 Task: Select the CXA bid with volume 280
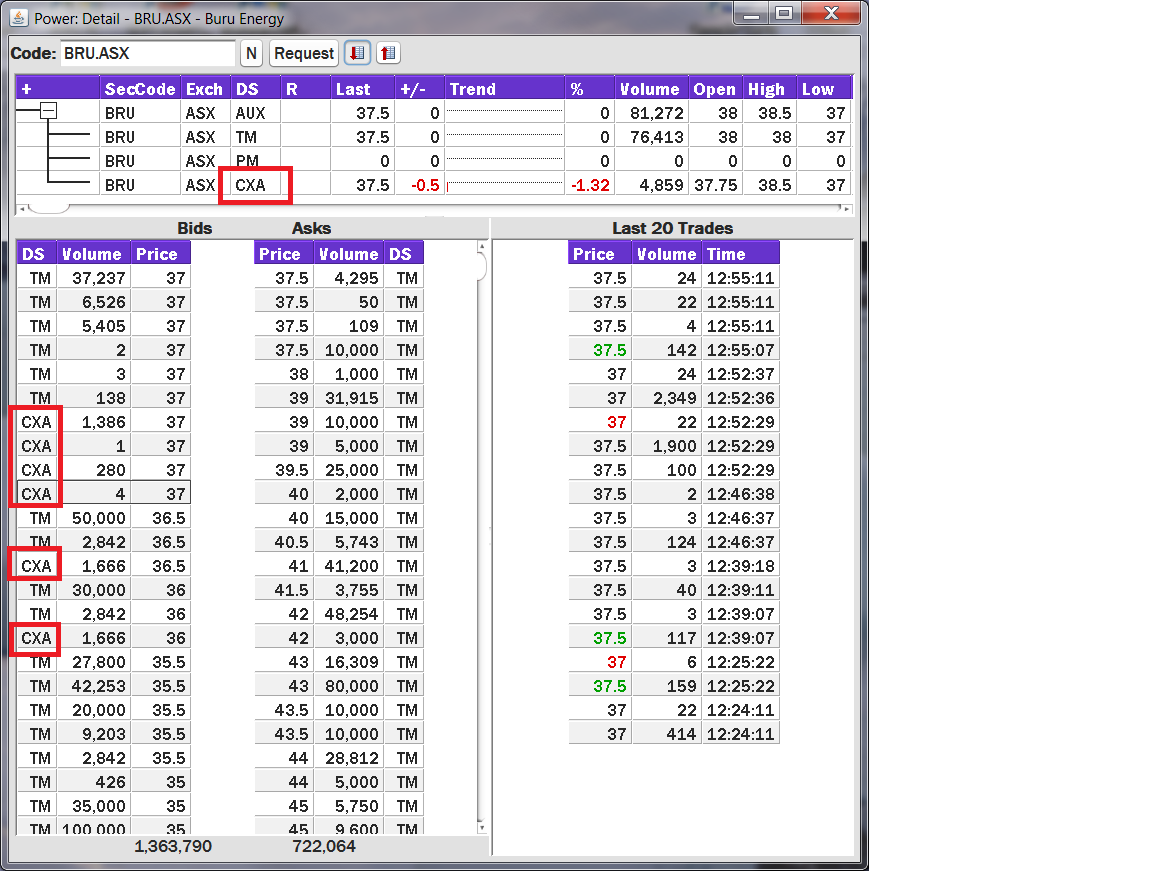tap(104, 470)
